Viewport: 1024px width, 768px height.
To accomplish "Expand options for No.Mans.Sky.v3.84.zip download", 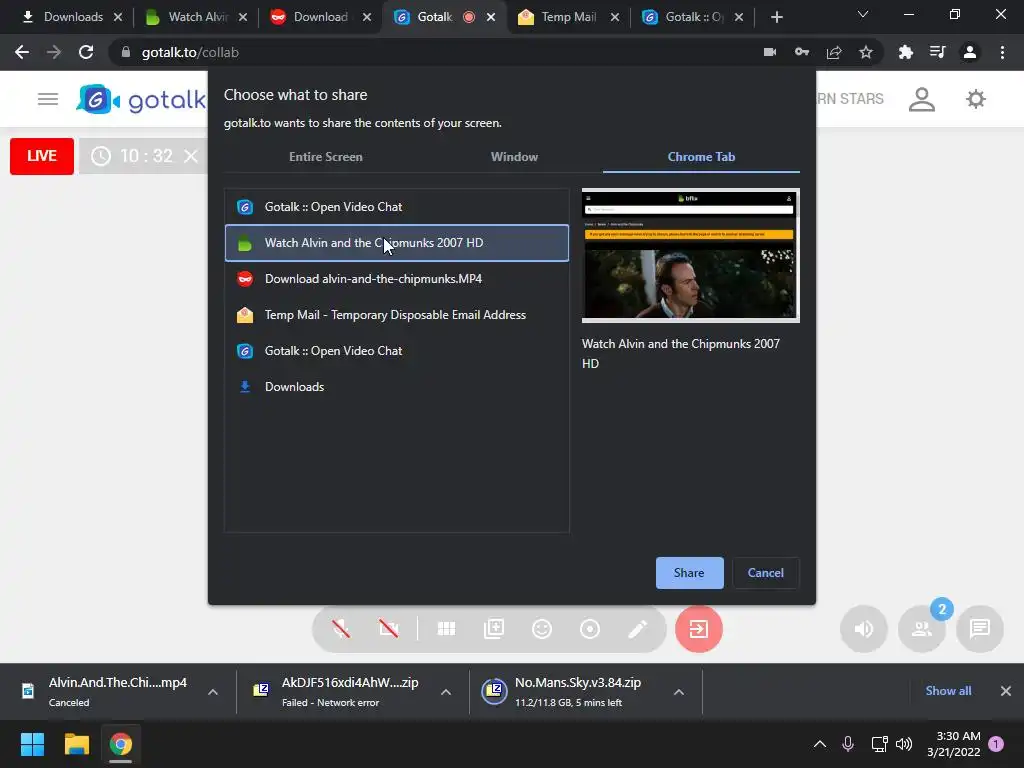I will tap(679, 692).
